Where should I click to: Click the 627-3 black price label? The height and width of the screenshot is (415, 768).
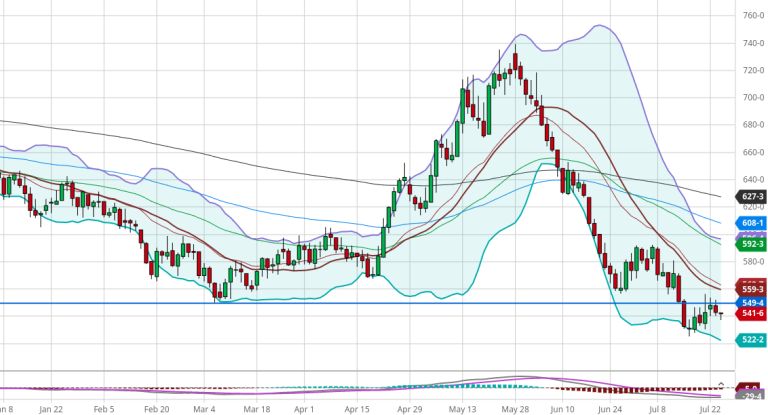pyautogui.click(x=751, y=196)
